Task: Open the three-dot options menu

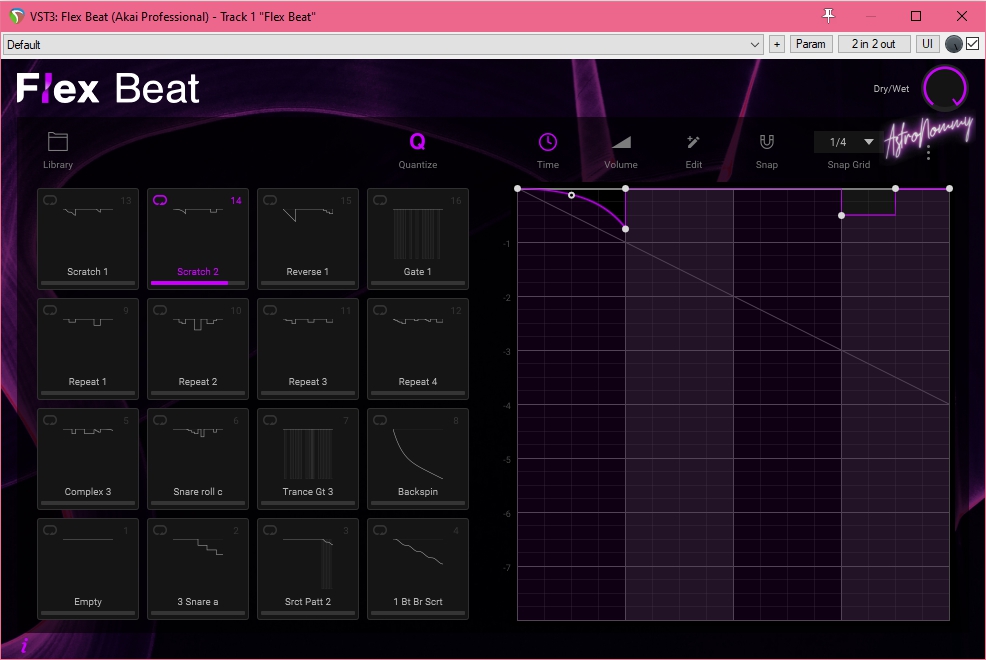Action: 929,153
